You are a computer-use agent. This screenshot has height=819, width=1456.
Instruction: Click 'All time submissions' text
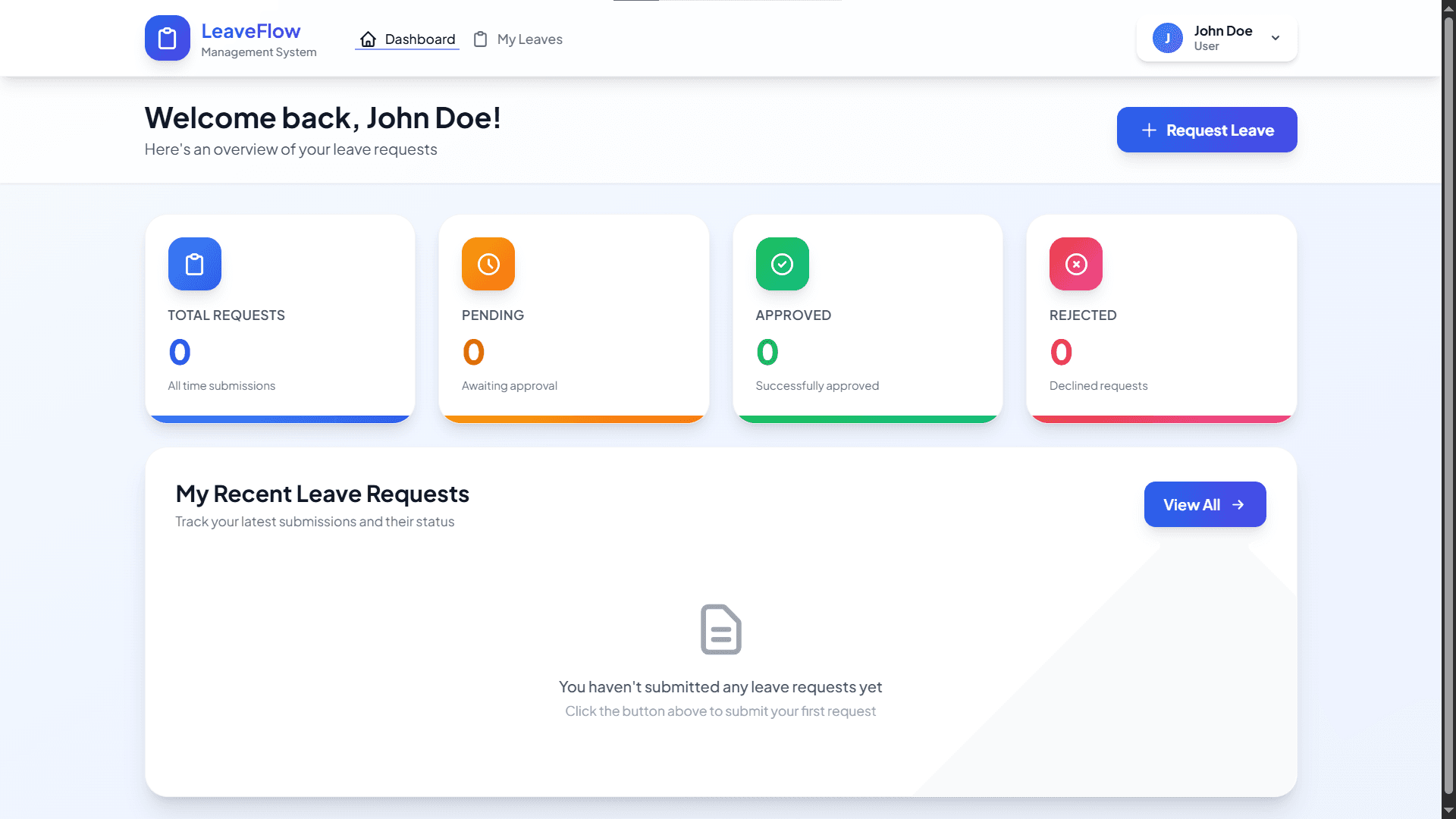(x=221, y=386)
